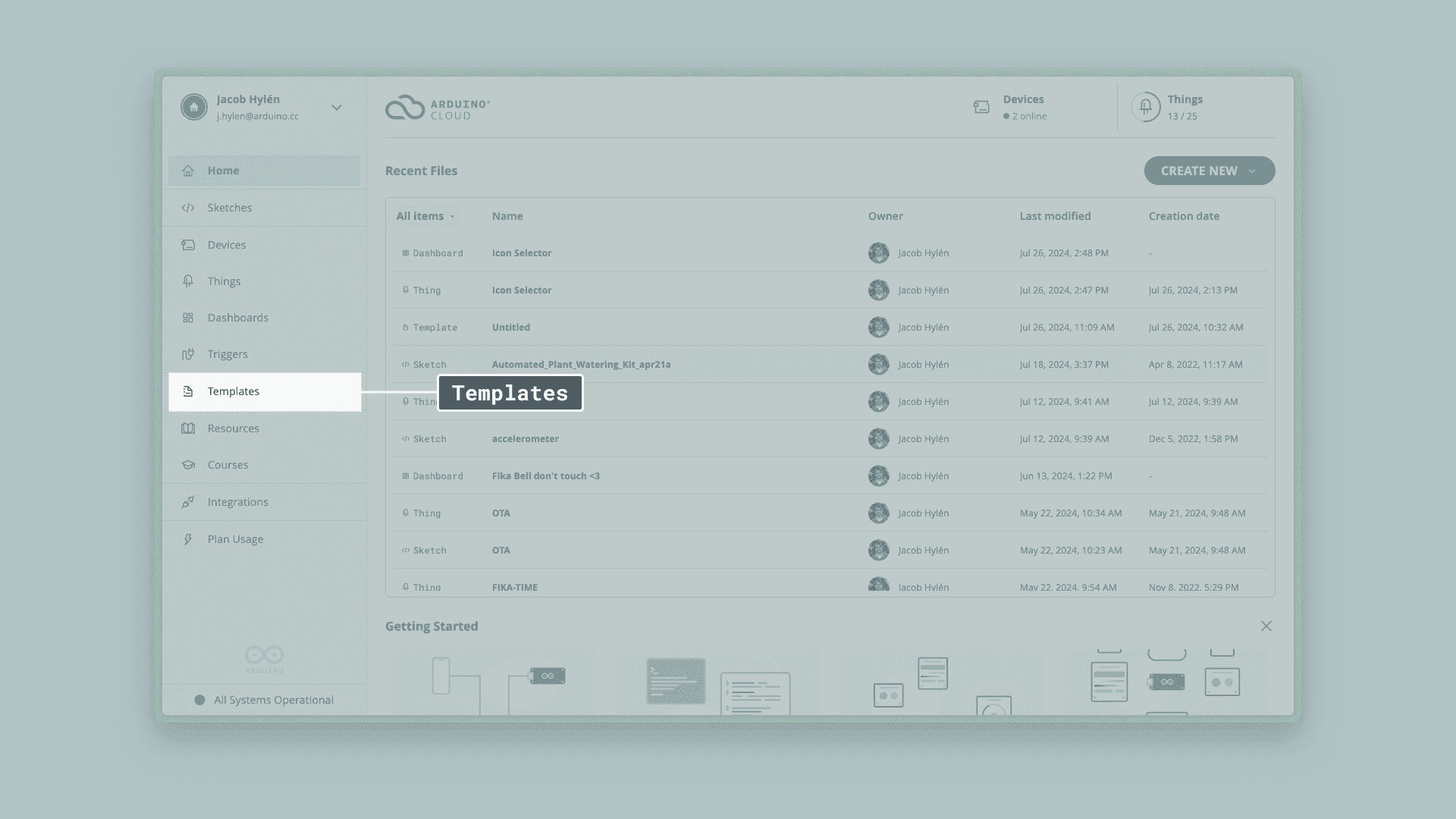Image resolution: width=1456 pixels, height=819 pixels.
Task: Click the CREATE NEW button
Action: (1198, 171)
